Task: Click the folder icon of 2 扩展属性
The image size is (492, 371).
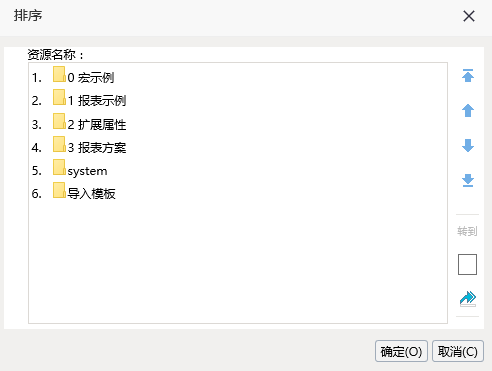Action: (59, 121)
